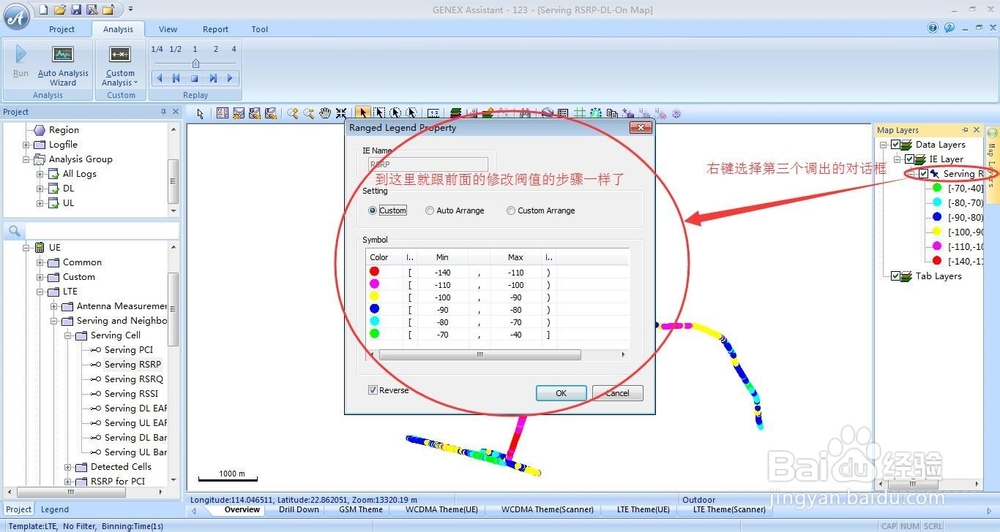The height and width of the screenshot is (532, 1000).
Task: Open the Report ribbon tab
Action: tap(216, 29)
